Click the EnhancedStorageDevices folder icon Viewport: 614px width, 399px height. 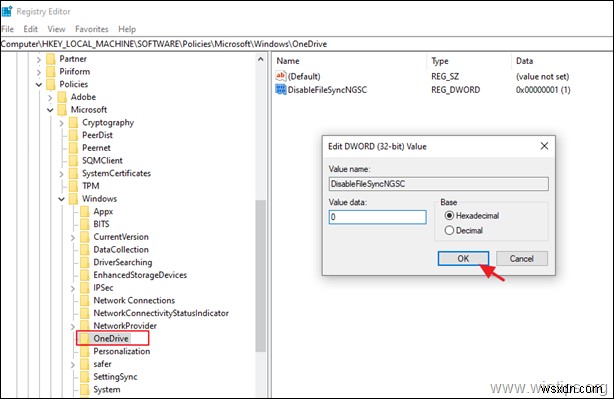click(85, 275)
